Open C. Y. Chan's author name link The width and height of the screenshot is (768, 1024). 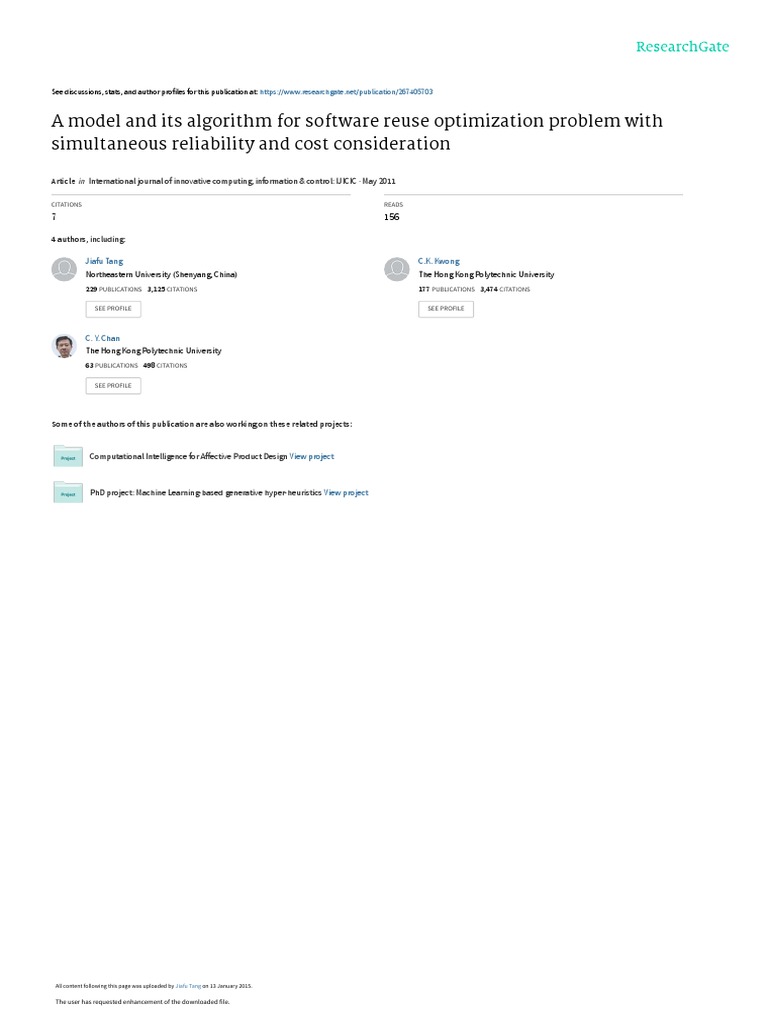pyautogui.click(x=103, y=338)
